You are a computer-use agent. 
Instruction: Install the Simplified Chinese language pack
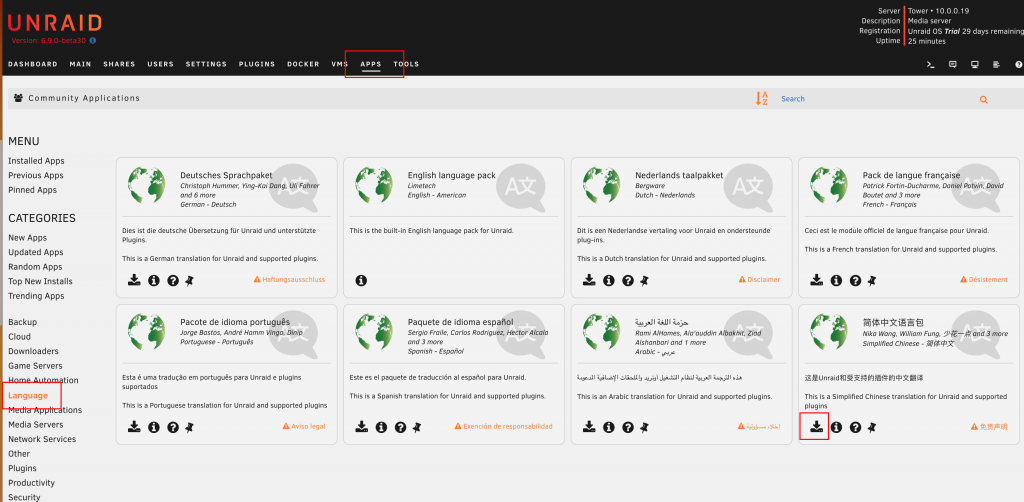click(x=816, y=427)
